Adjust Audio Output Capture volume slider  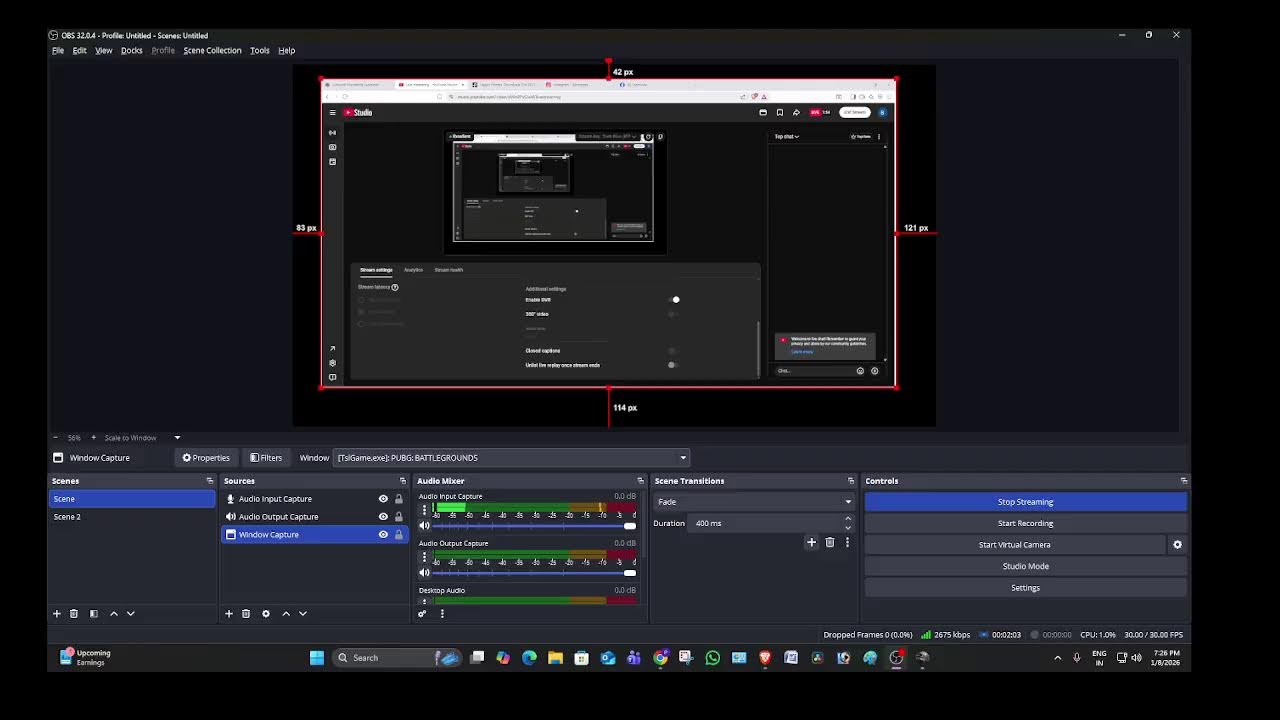(x=534, y=573)
